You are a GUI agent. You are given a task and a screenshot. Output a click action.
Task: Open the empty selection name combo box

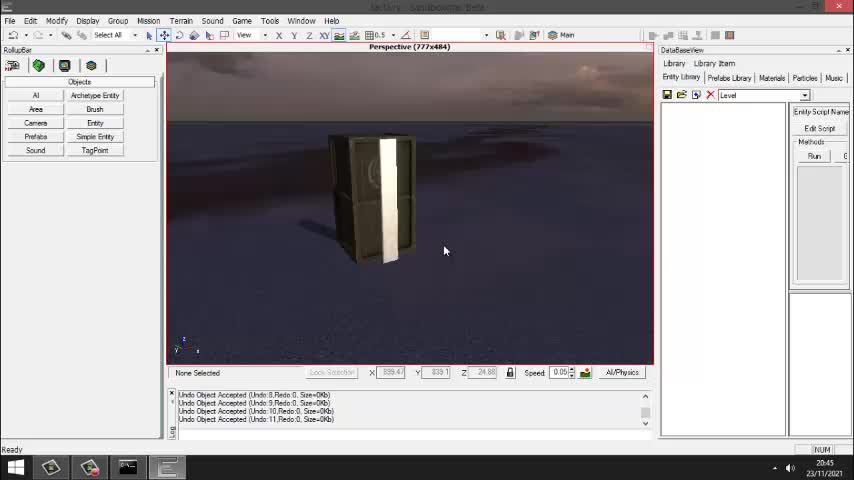[x=461, y=35]
